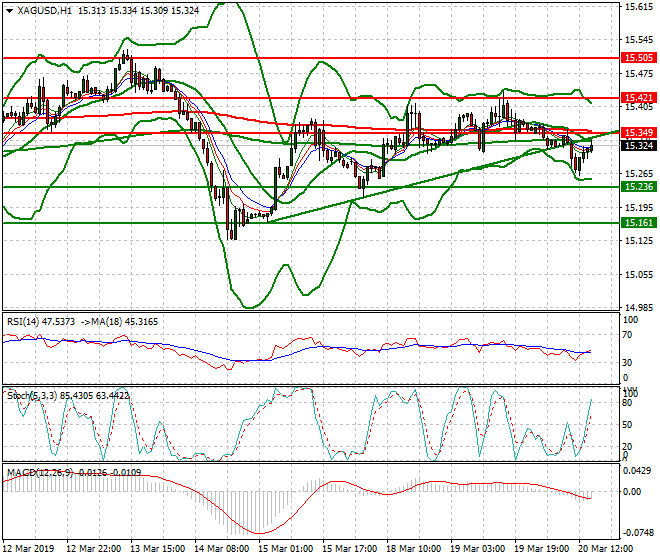Viewport: 660px width, 560px height.
Task: Click the 19 Mar 19:00 time label
Action: pyautogui.click(x=541, y=549)
